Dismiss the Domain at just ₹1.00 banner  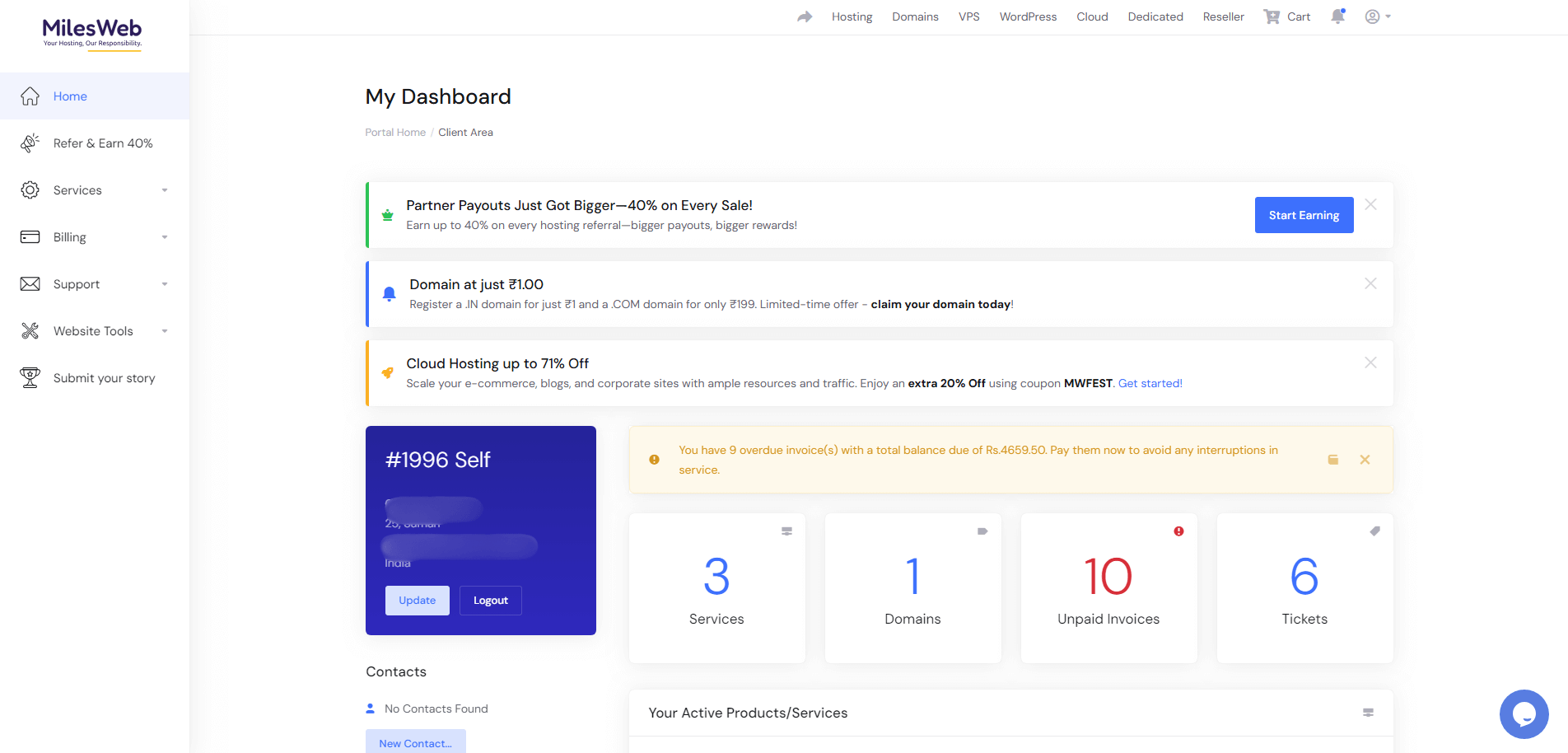click(1370, 283)
